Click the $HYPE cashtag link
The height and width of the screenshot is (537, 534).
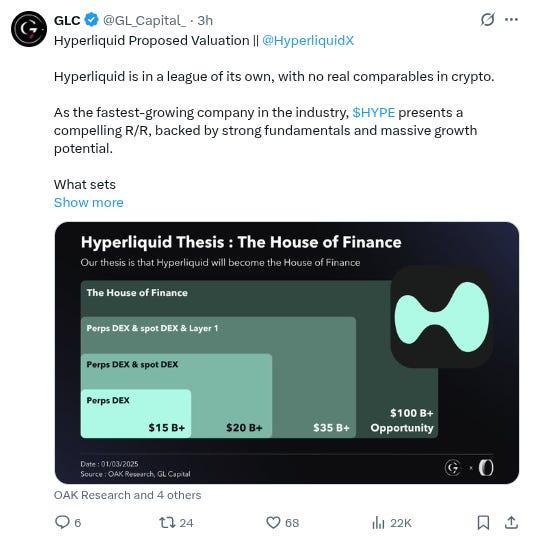(374, 112)
